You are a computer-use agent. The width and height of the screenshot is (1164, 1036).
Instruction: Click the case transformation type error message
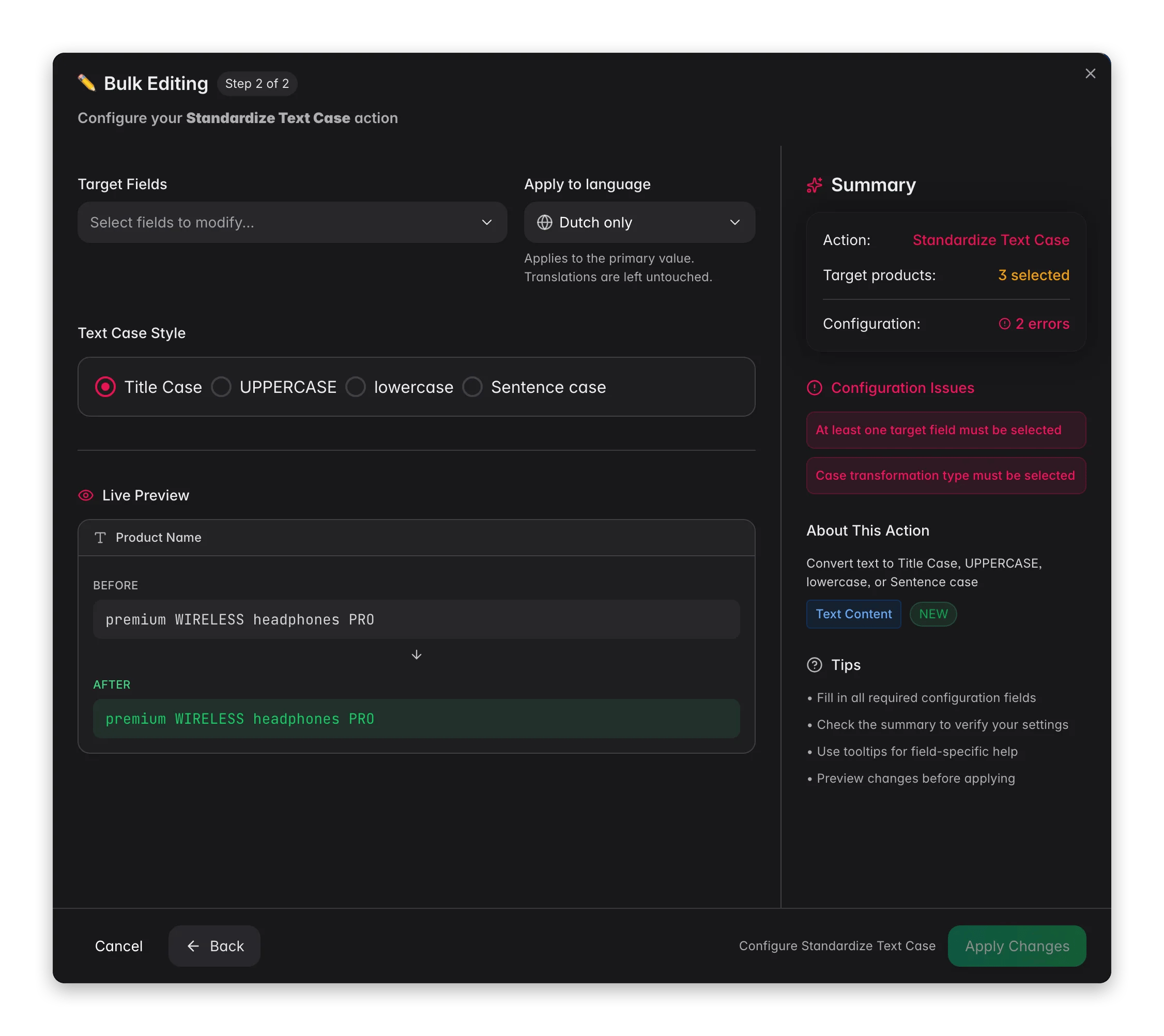946,476
